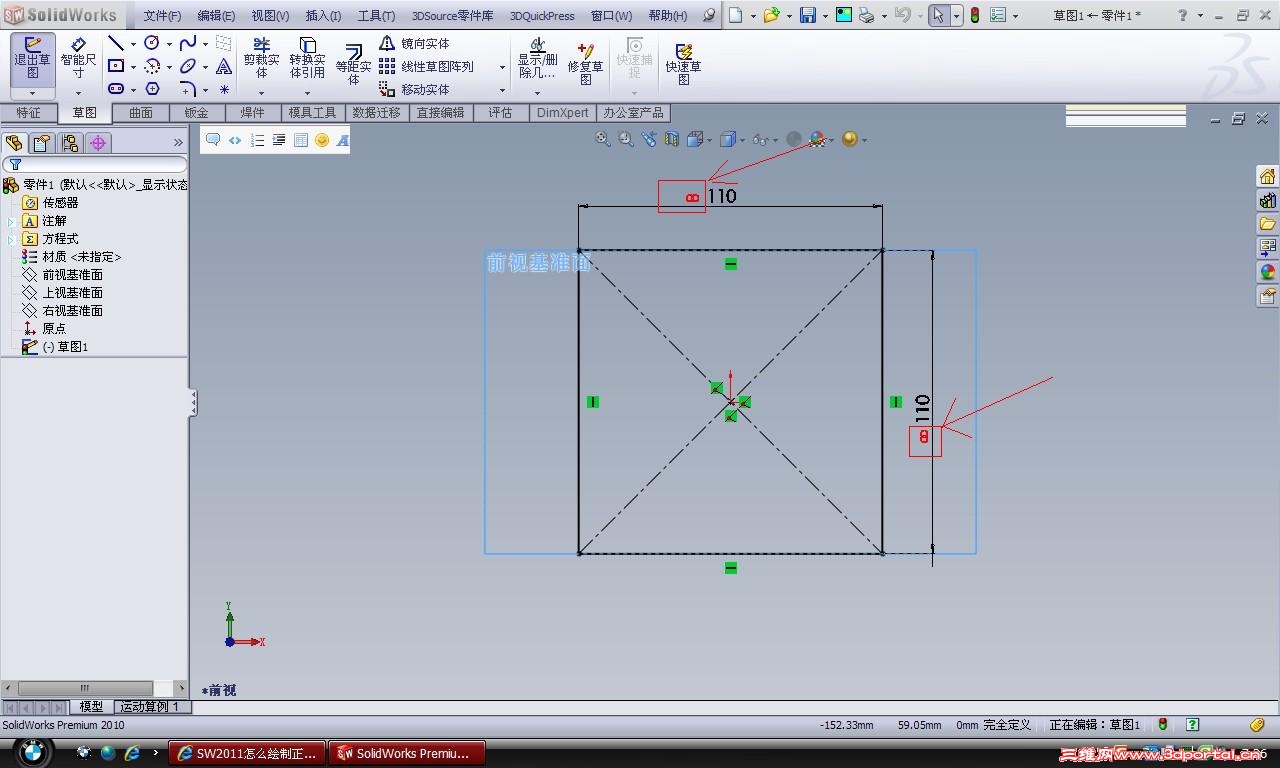Viewport: 1280px width, 768px height.
Task: Open the Linear Sketch Pattern dropdown arrow
Action: pyautogui.click(x=502, y=67)
